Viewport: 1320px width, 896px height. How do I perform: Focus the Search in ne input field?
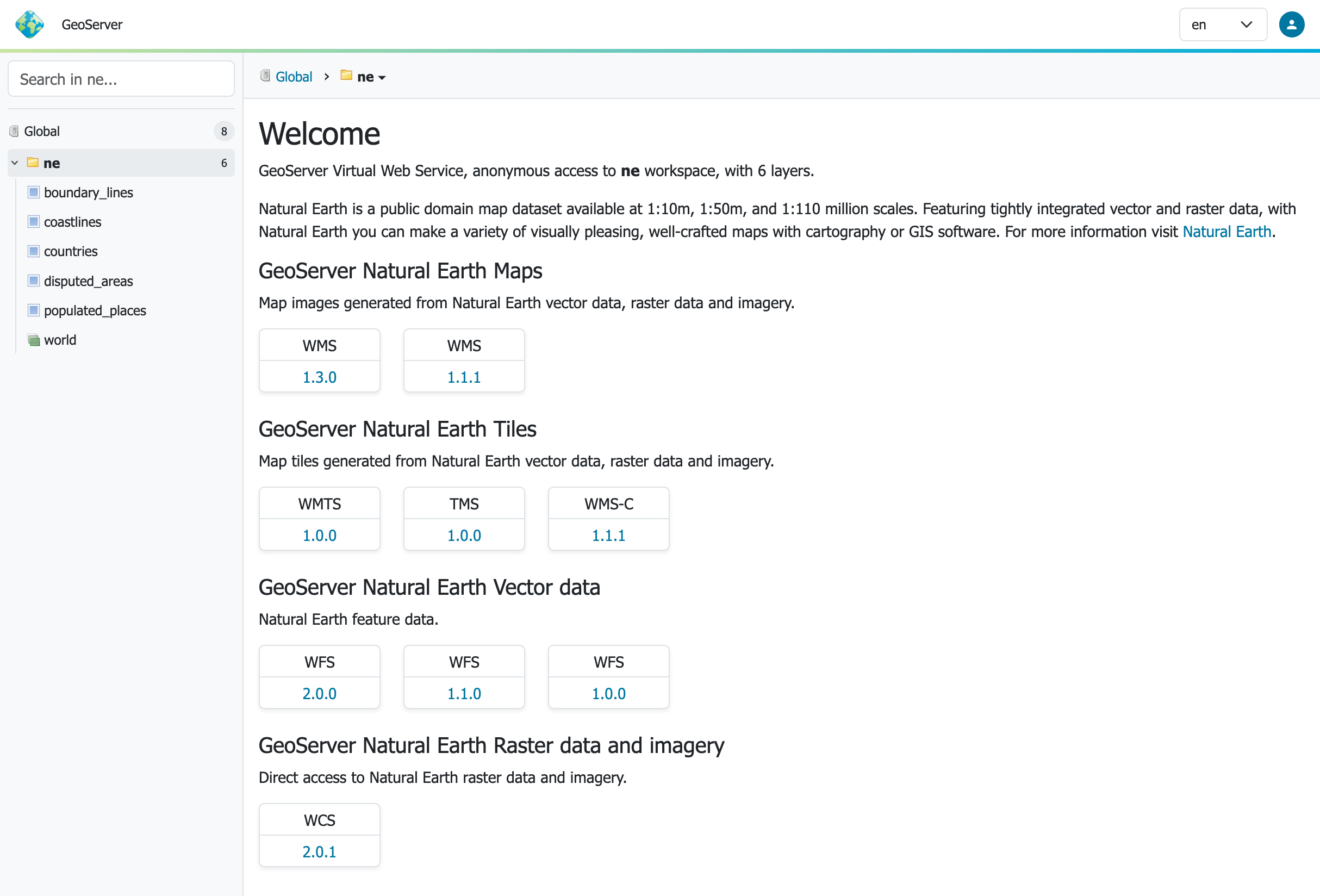[x=121, y=79]
